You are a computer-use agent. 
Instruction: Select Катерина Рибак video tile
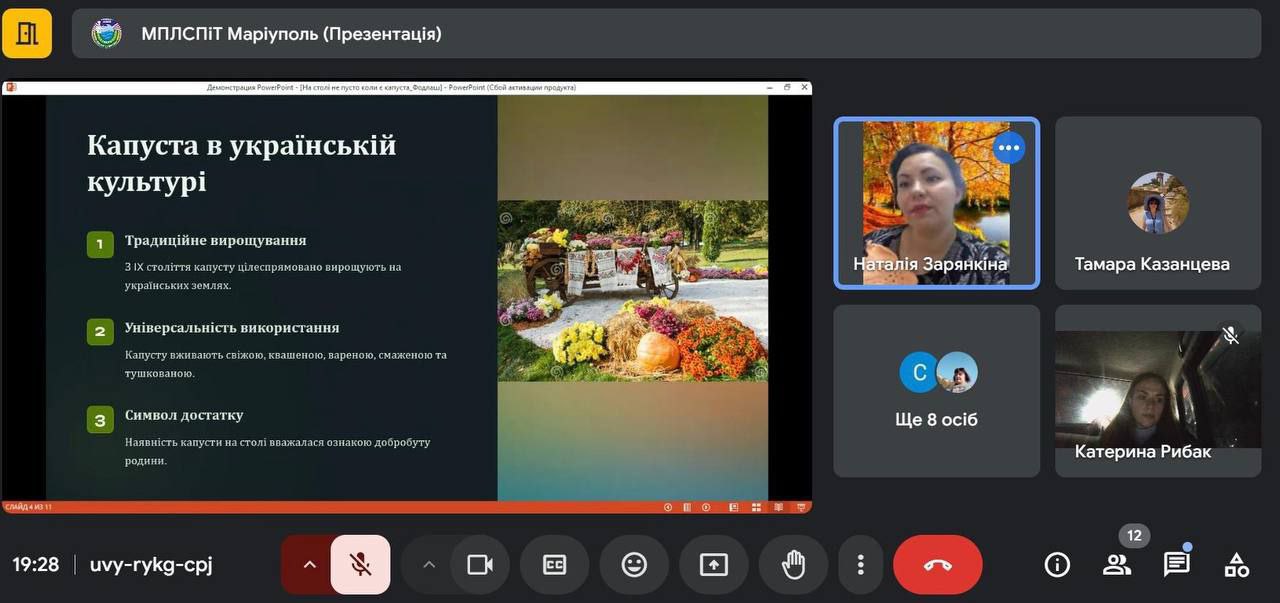(x=1157, y=391)
